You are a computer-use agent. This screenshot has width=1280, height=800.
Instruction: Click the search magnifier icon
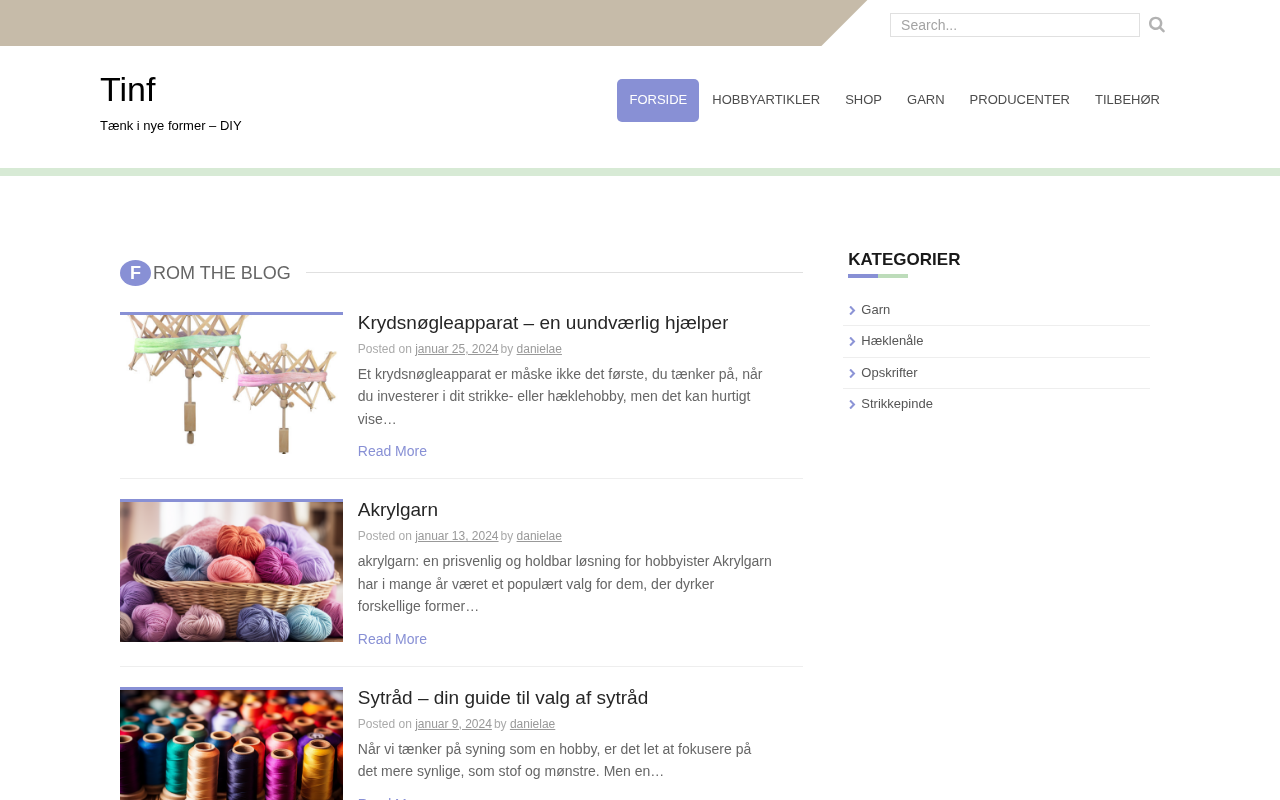(x=1157, y=25)
